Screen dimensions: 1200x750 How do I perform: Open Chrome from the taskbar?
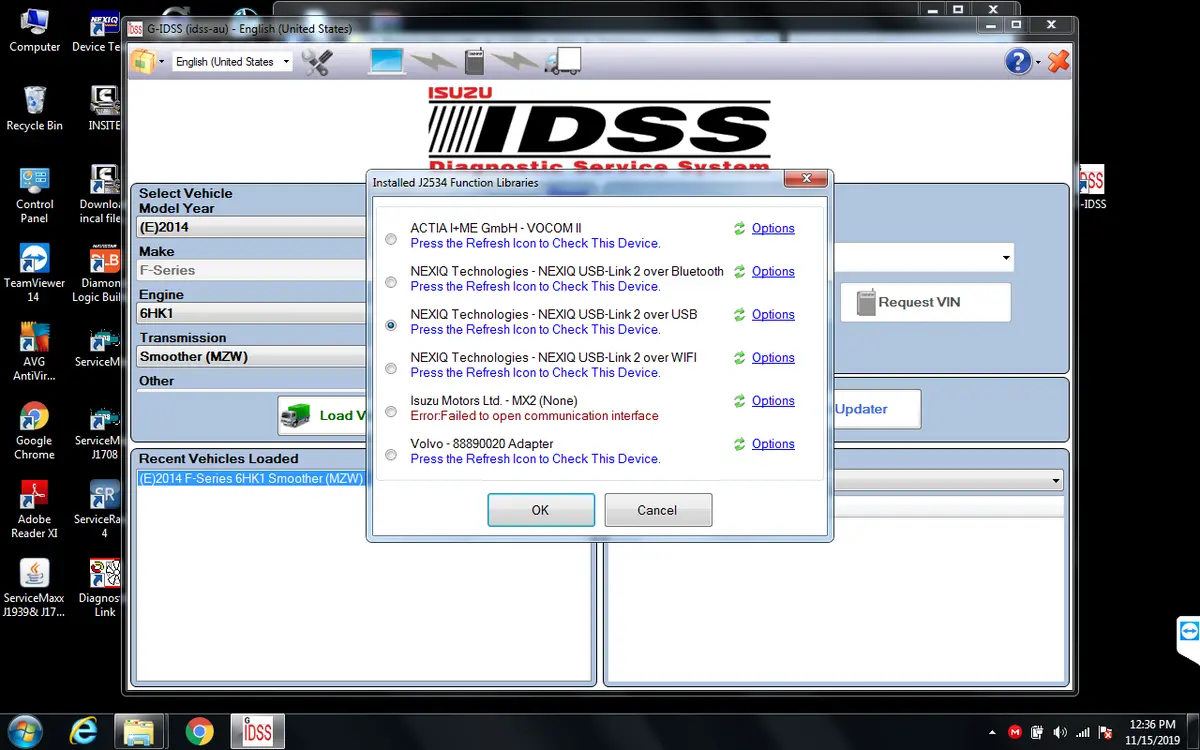tap(199, 732)
